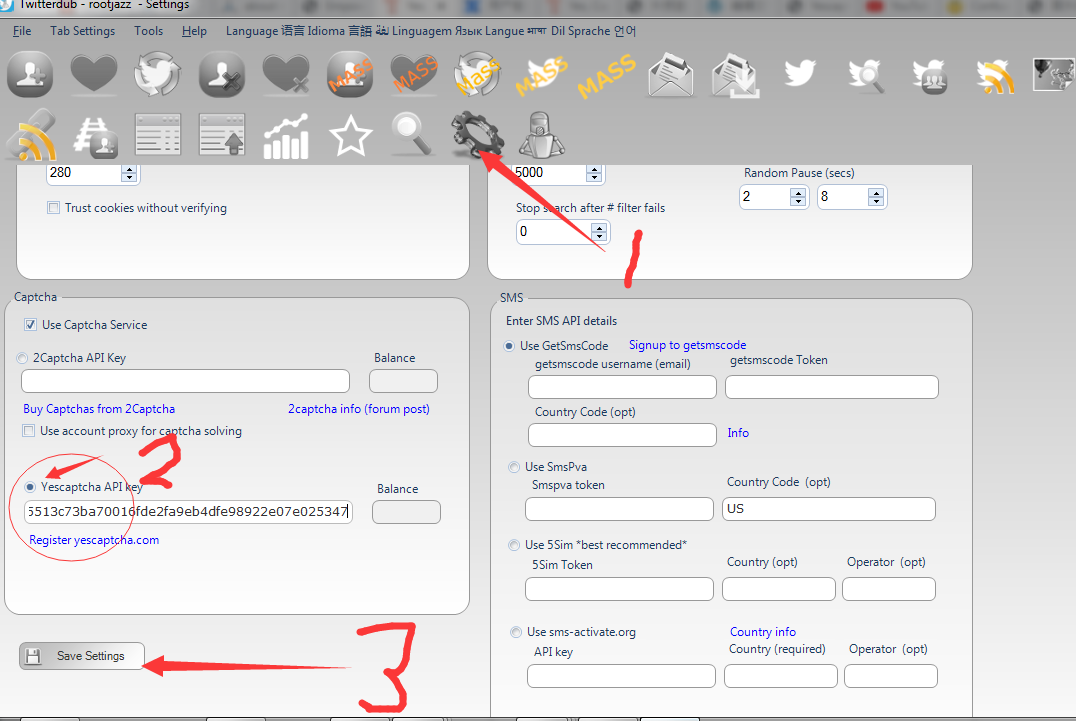Click the star favorites icon
1076x721 pixels.
(351, 134)
